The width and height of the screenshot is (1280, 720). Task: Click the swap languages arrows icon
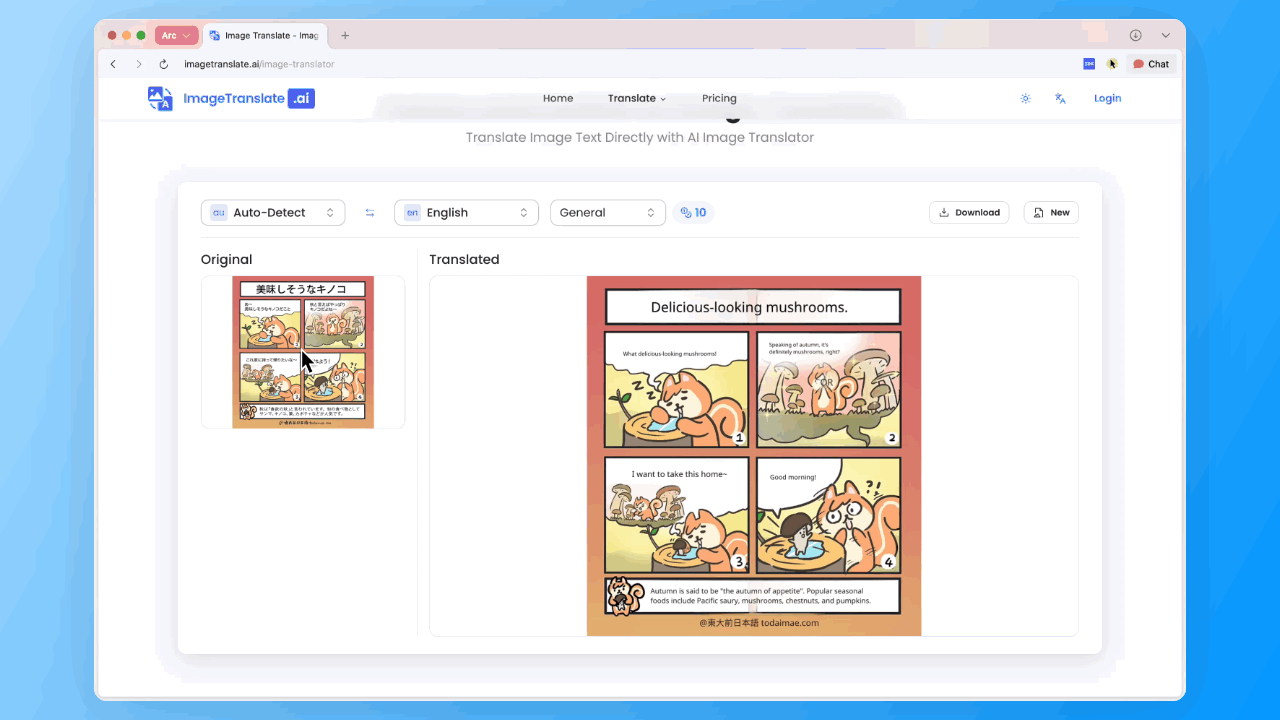click(x=369, y=212)
